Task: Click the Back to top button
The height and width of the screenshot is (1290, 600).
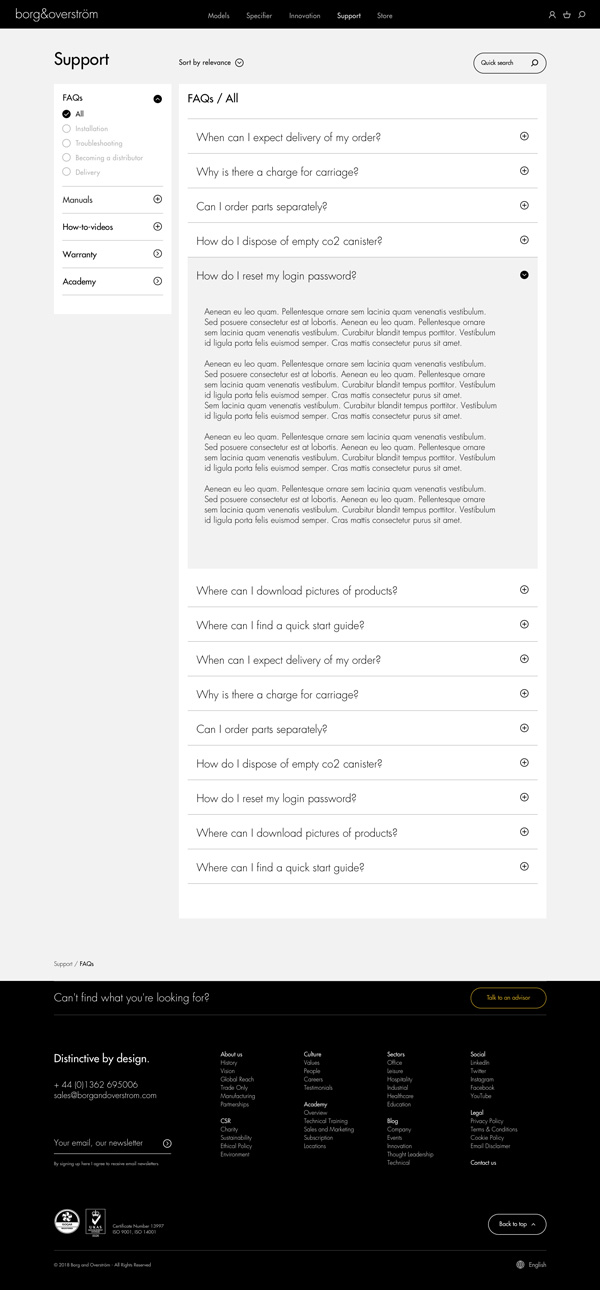Action: (x=517, y=1223)
